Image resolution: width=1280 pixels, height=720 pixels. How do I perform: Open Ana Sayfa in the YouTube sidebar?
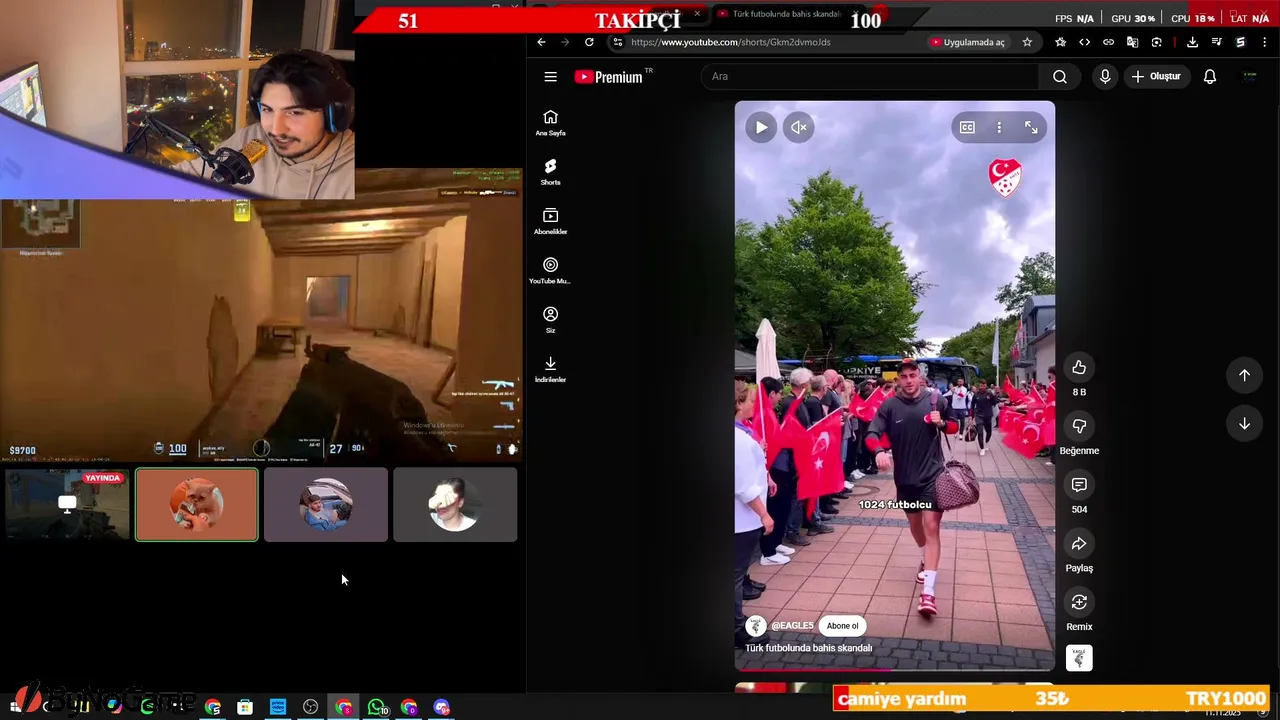550,122
